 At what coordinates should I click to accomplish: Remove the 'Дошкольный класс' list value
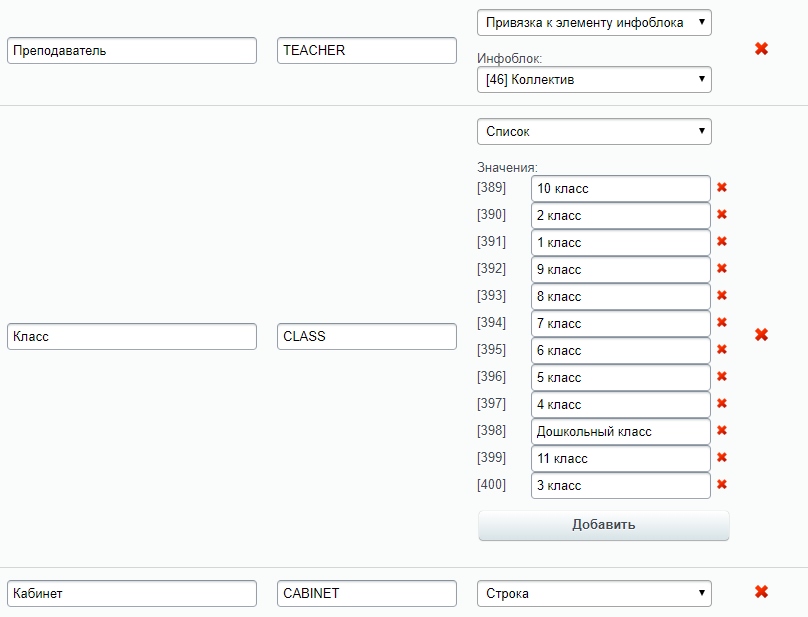pyautogui.click(x=722, y=430)
